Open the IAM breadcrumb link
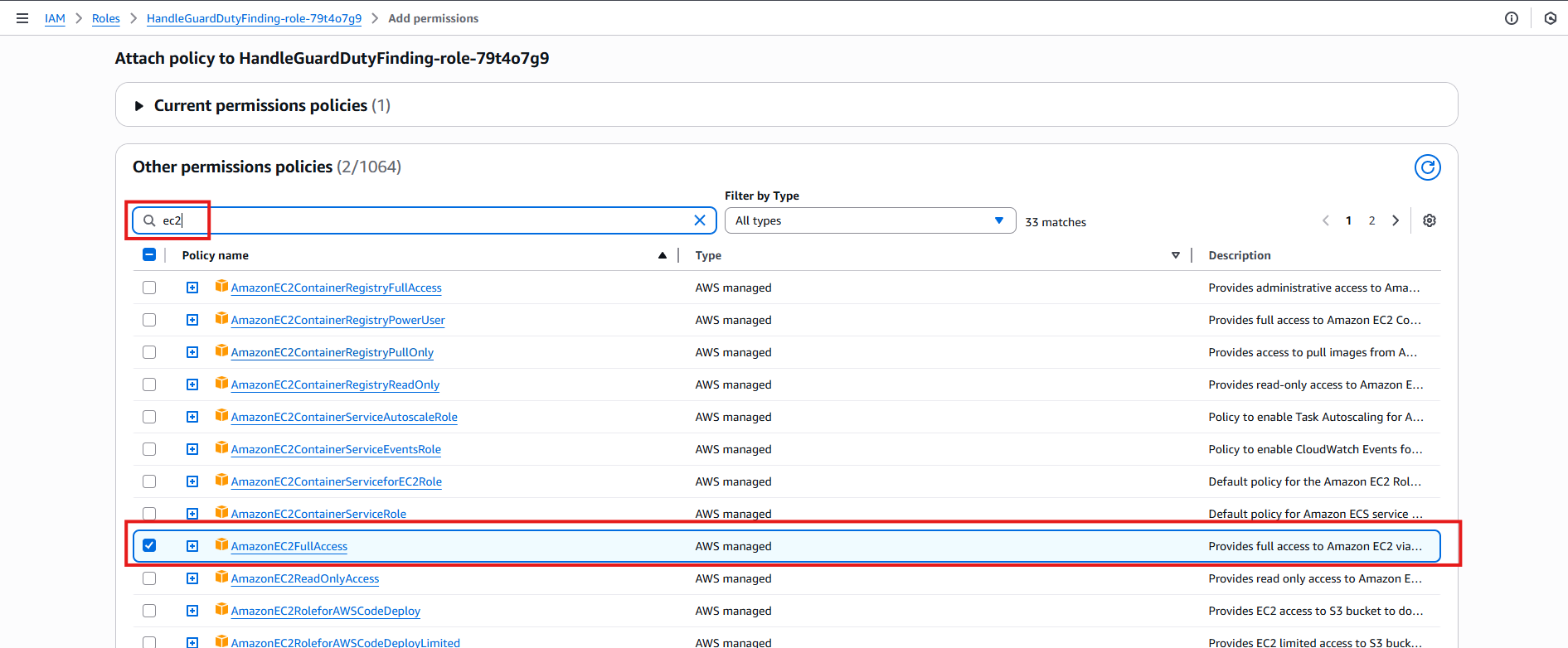The height and width of the screenshot is (648, 1568). coord(55,18)
